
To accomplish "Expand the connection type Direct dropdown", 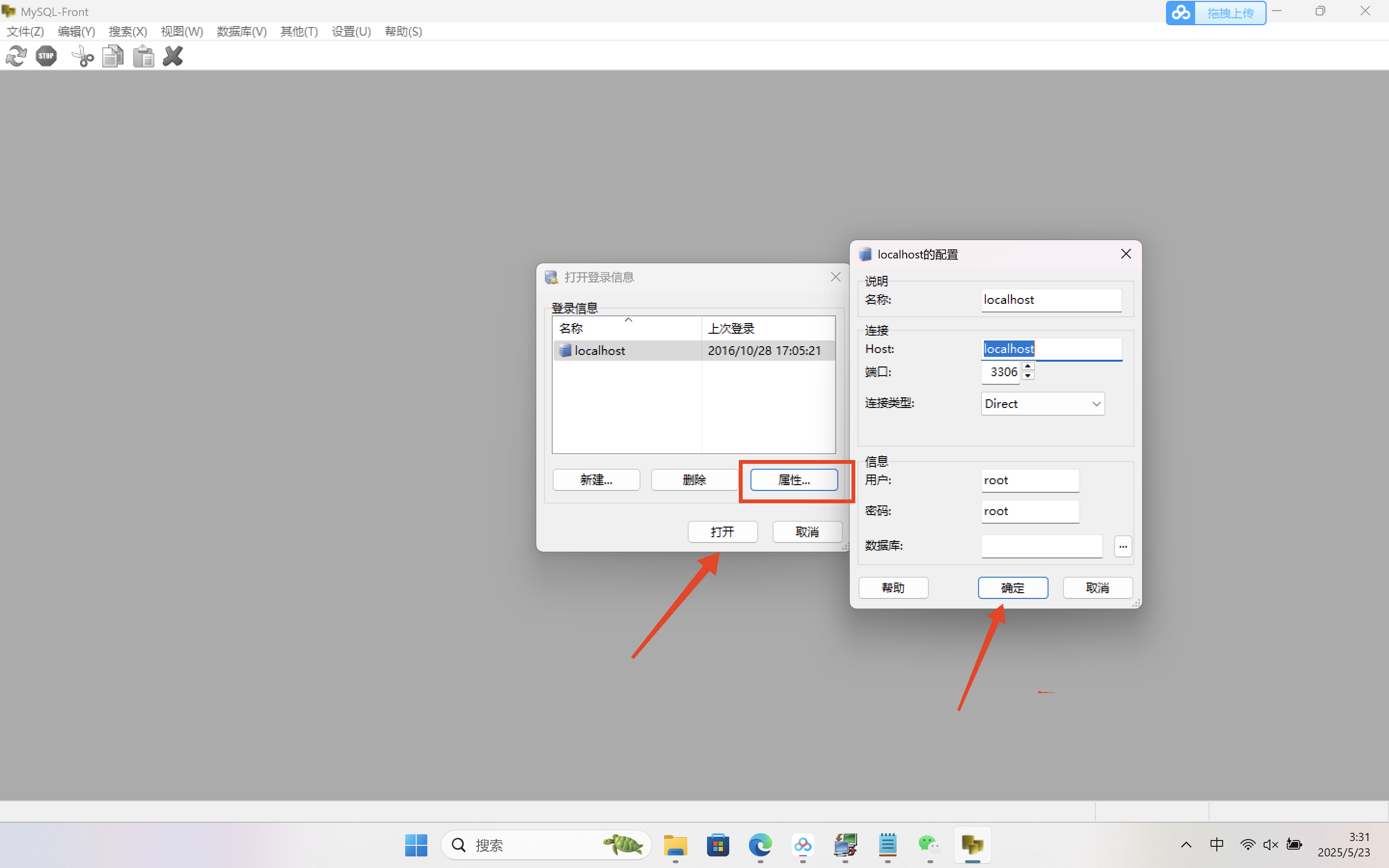I will click(x=1096, y=404).
